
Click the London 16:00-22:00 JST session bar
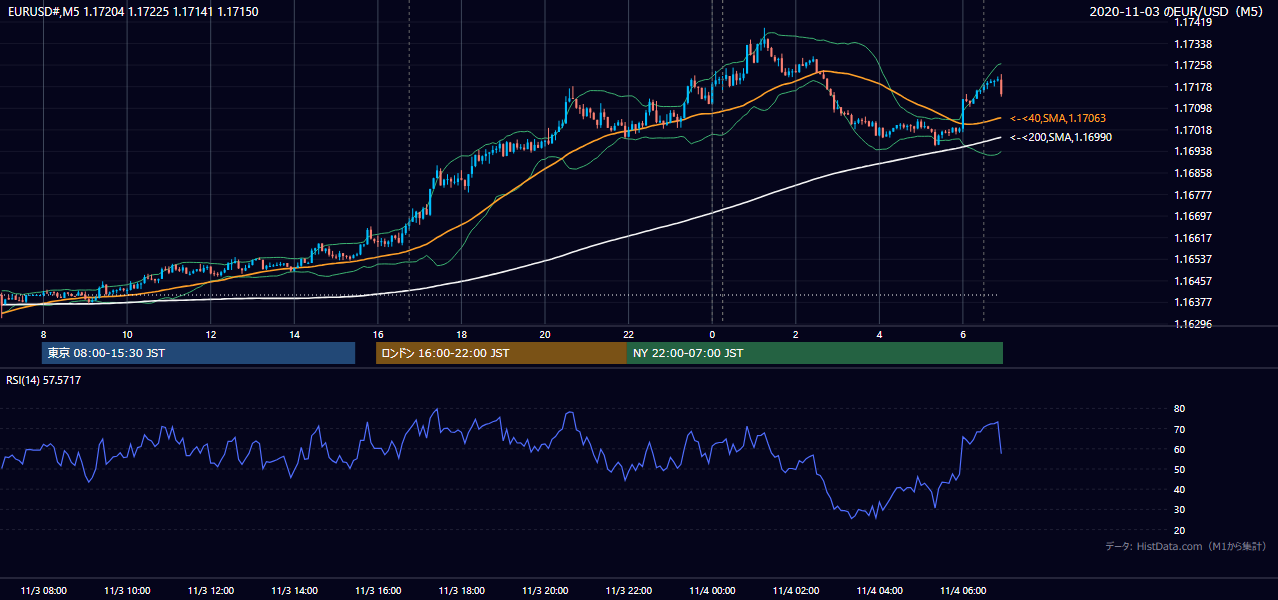tap(501, 353)
